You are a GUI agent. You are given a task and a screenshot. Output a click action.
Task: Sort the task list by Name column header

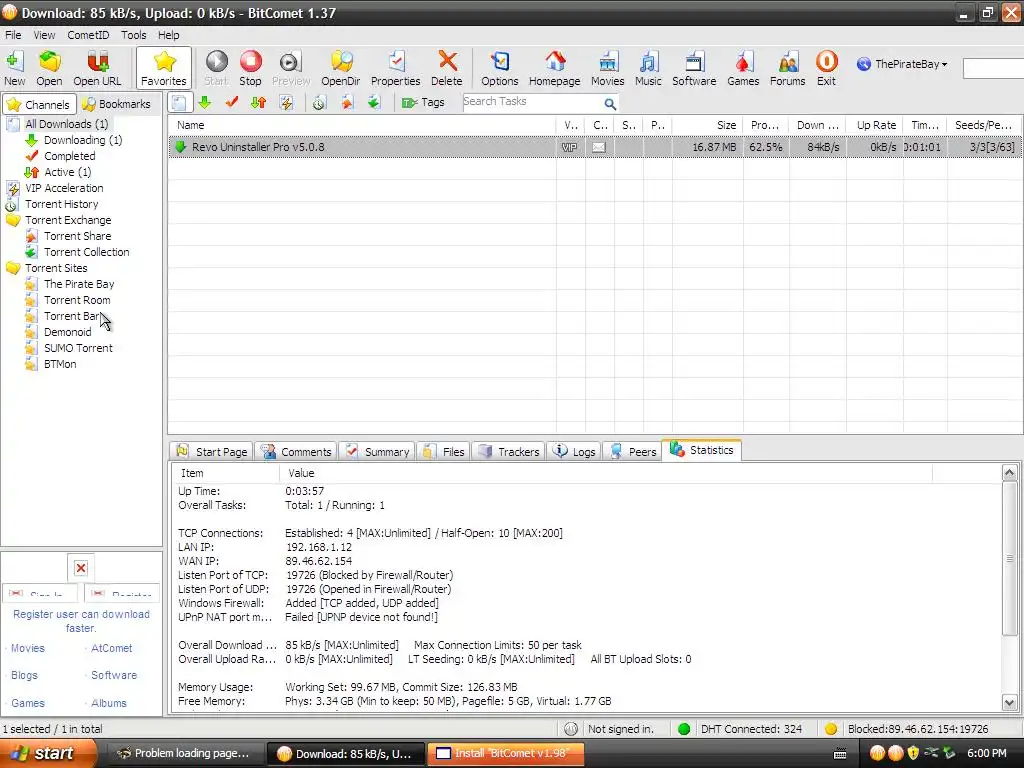click(x=362, y=125)
